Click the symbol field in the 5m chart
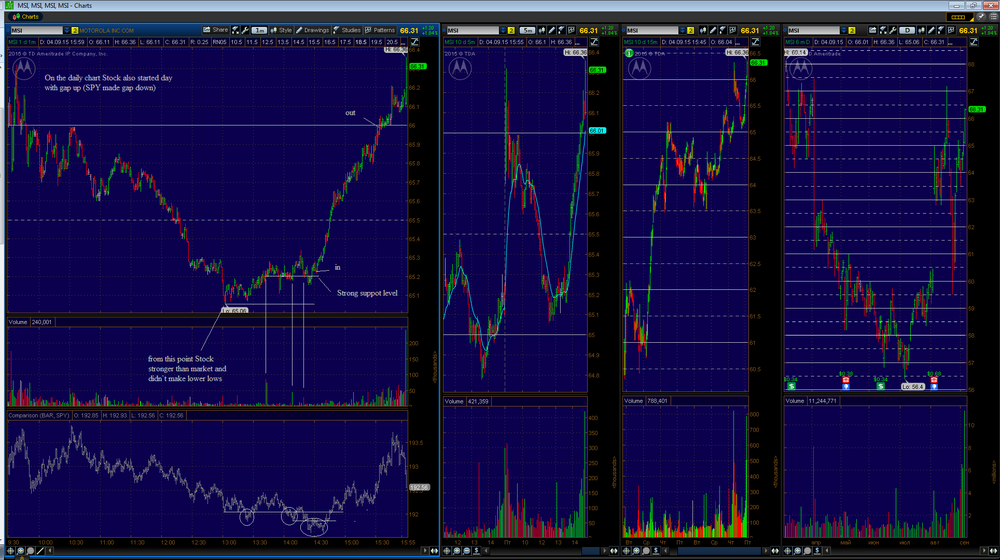The image size is (1000, 560). click(x=473, y=31)
